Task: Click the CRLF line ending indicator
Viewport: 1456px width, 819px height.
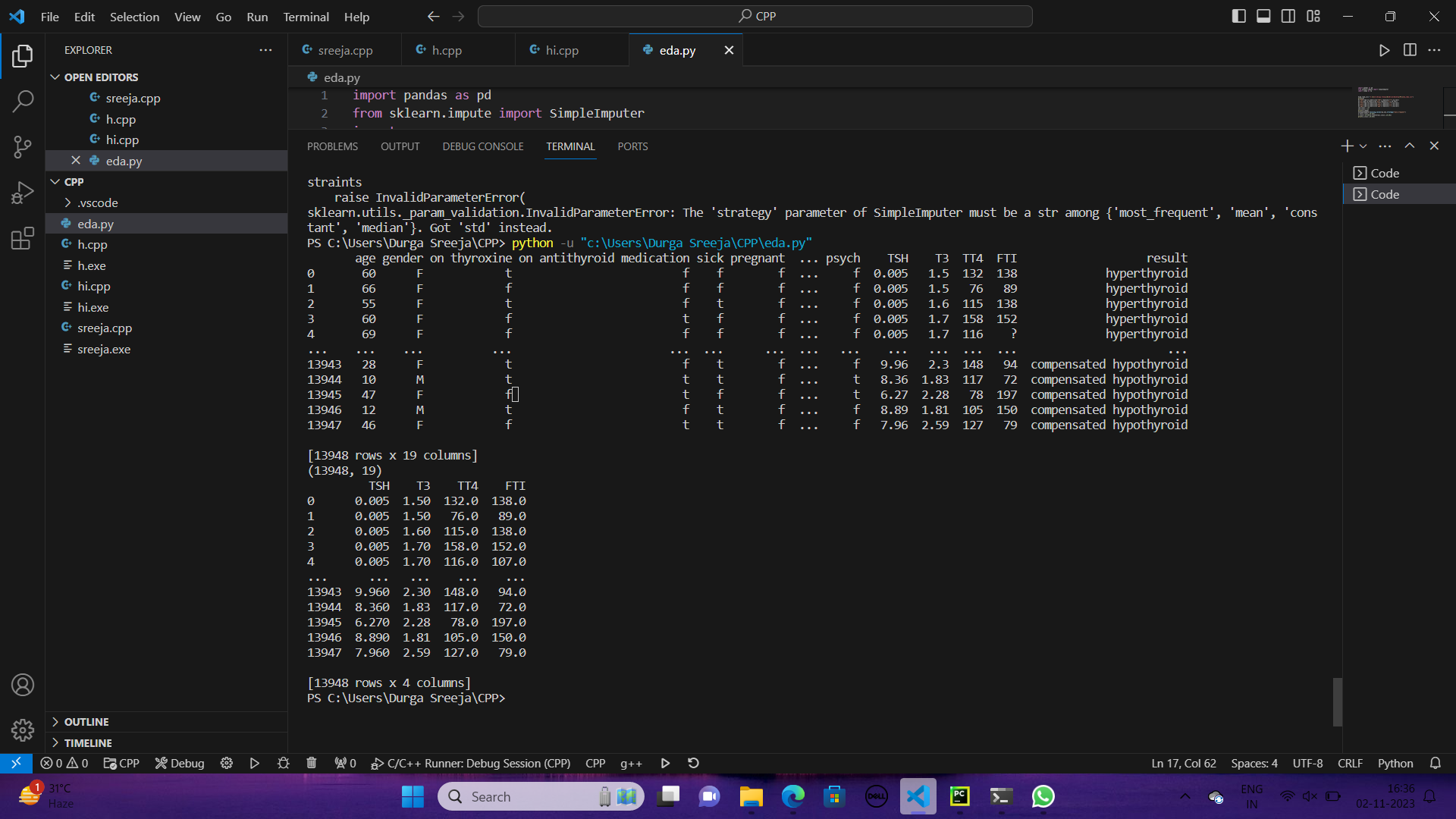Action: pos(1351,763)
